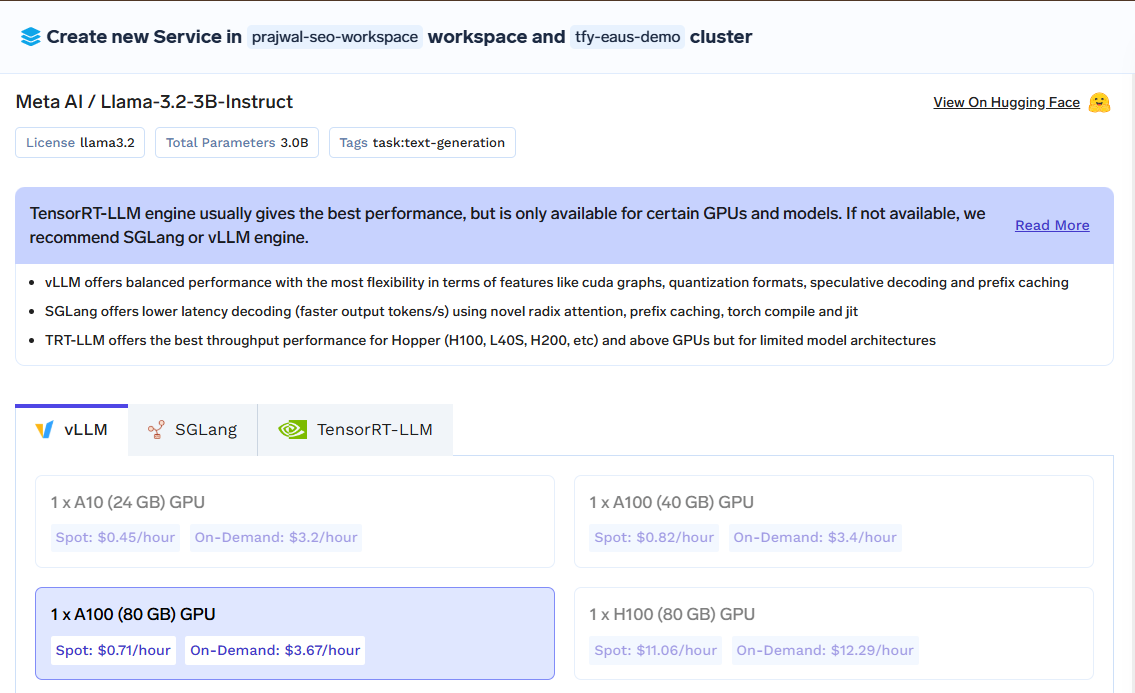Click the Read More link
This screenshot has width=1135, height=693.
(1052, 225)
